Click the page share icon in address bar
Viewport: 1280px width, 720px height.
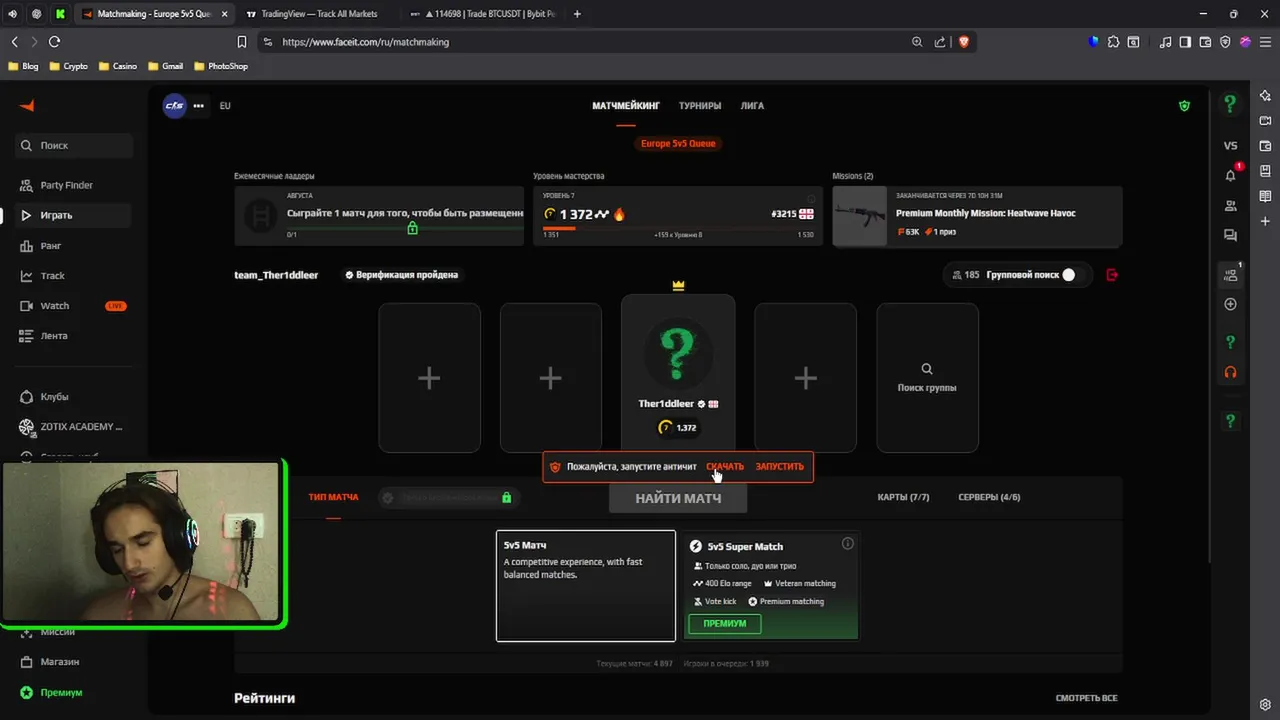(x=940, y=42)
